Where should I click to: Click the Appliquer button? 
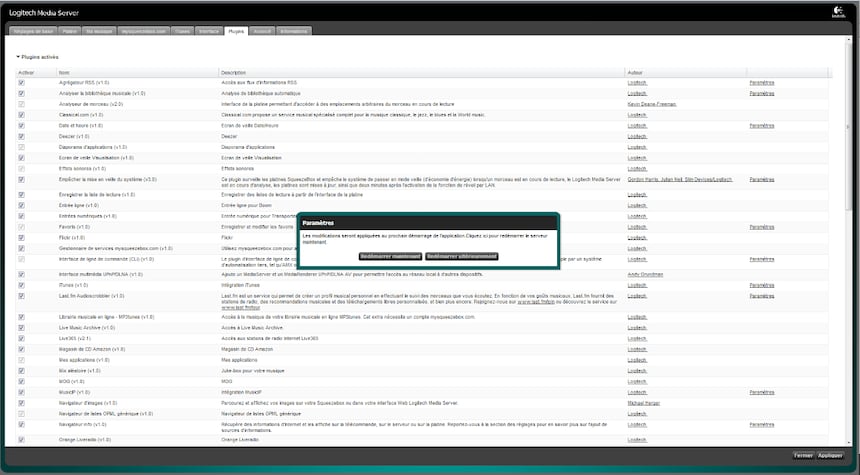(830, 456)
